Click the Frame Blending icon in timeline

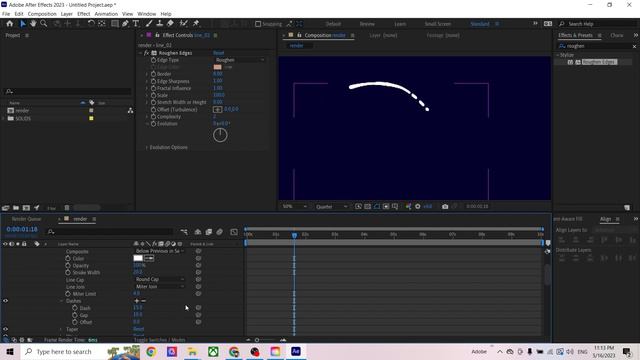tap(209, 232)
